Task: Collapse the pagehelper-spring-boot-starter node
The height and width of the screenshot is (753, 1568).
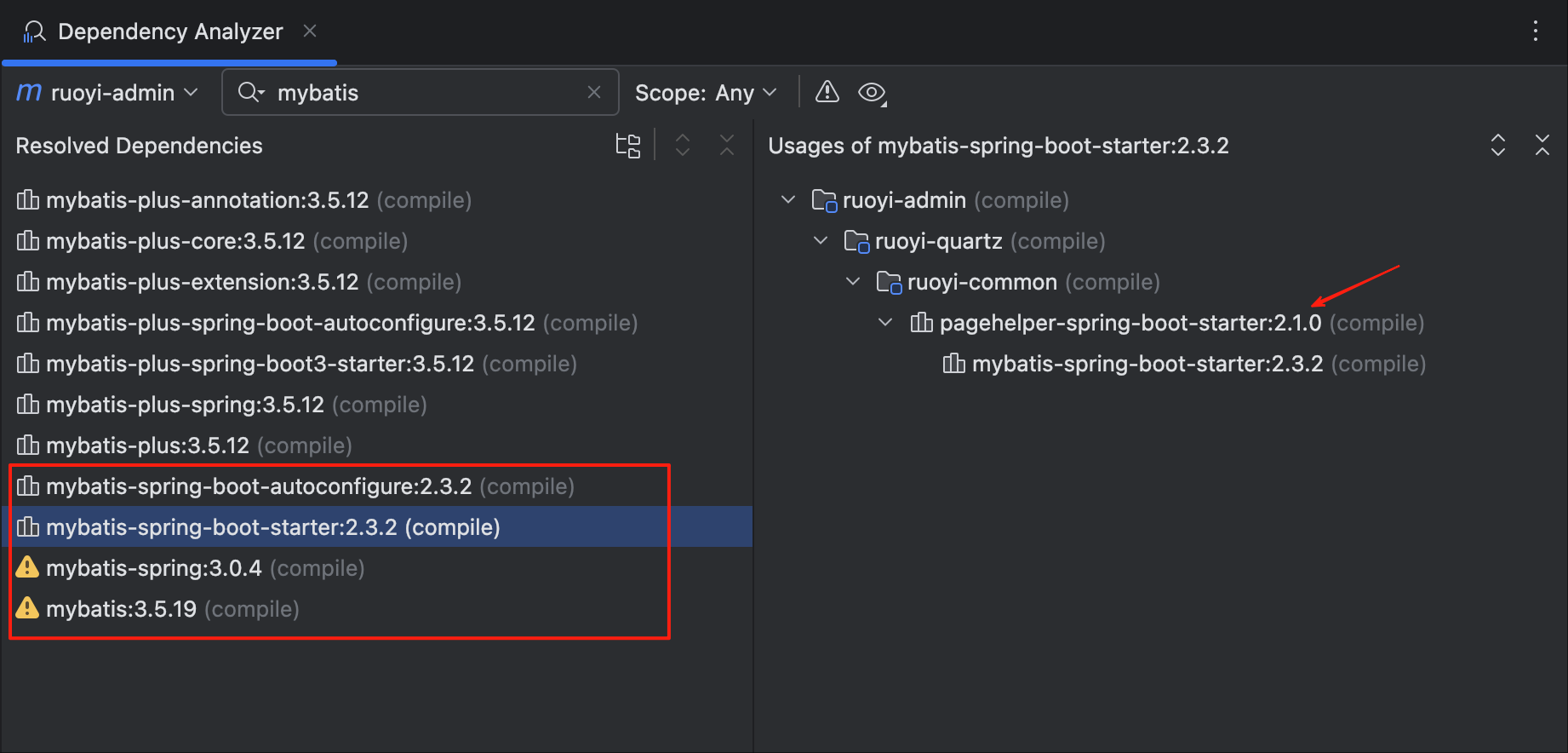Action: (x=885, y=323)
